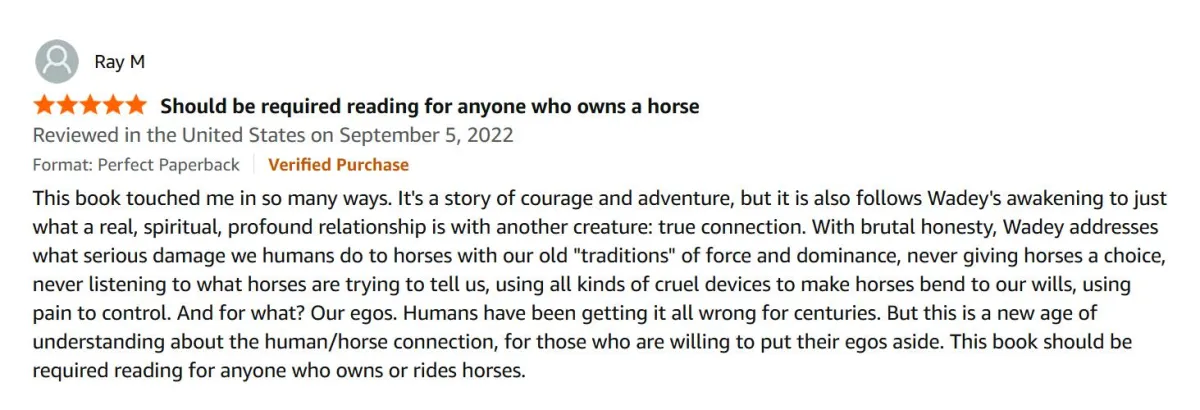Click the second orange rating star

click(68, 106)
